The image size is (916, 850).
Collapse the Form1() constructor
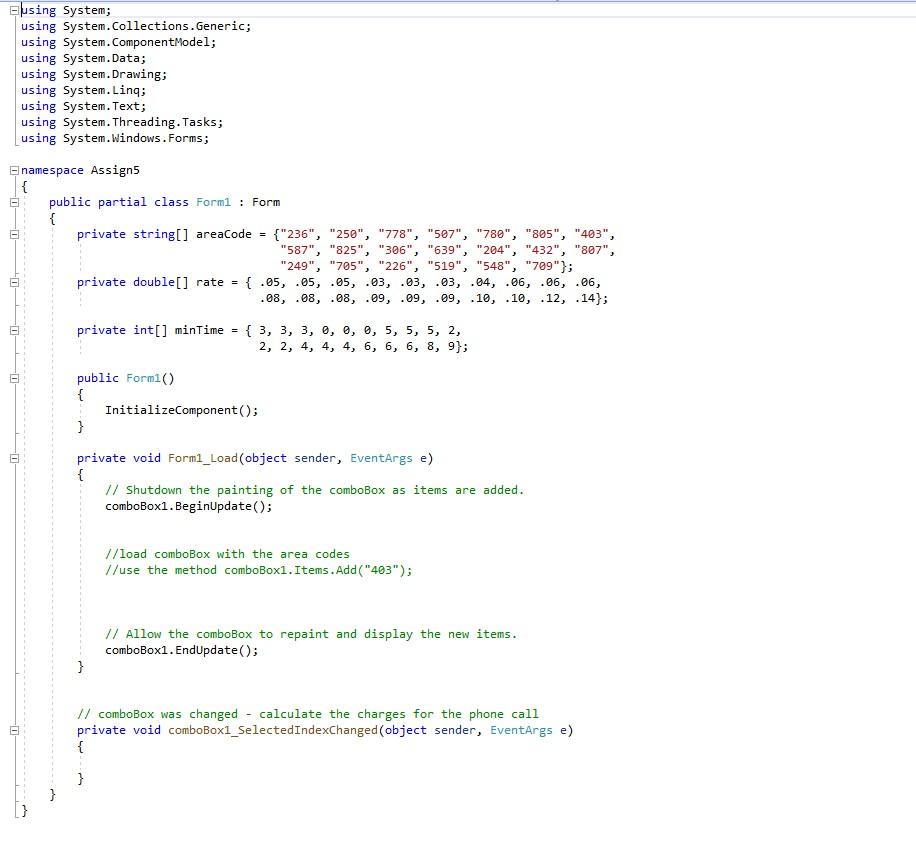tap(14, 379)
